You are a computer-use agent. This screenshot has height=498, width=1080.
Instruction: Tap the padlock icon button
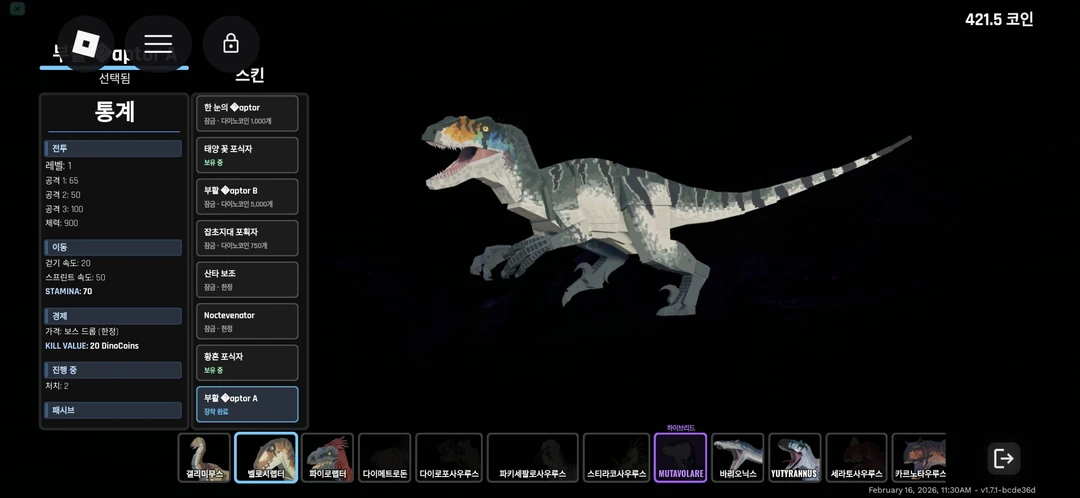tap(231, 44)
